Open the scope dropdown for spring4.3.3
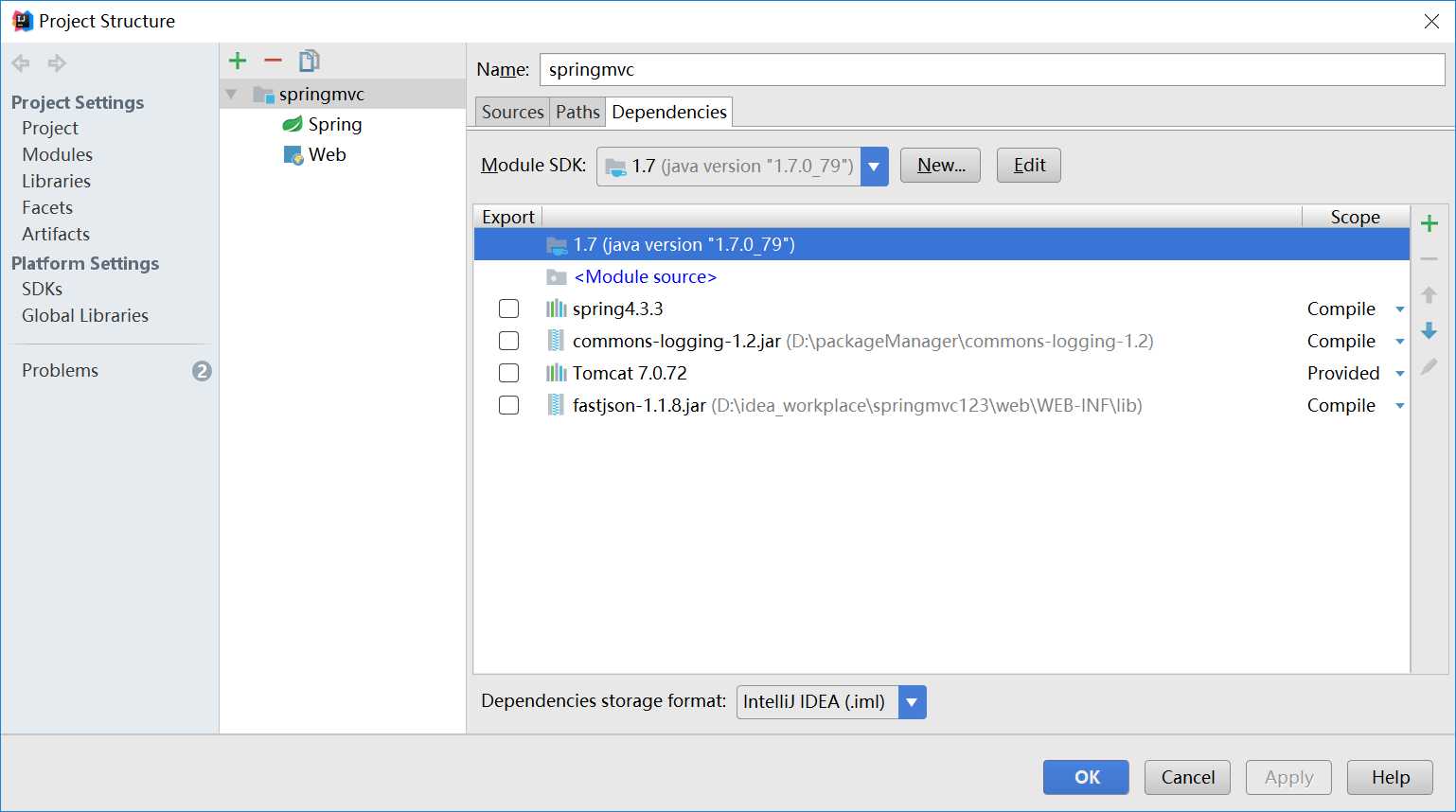 (1399, 309)
